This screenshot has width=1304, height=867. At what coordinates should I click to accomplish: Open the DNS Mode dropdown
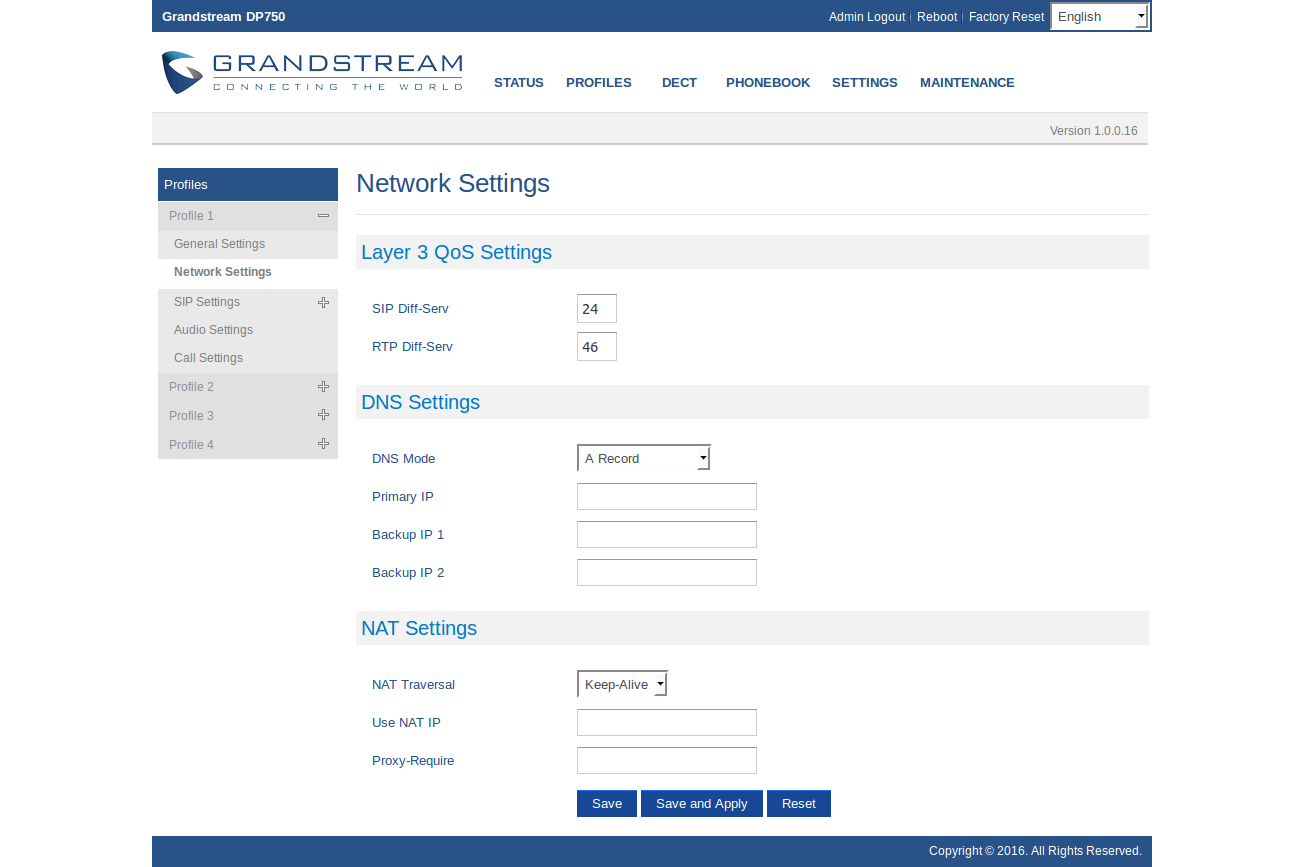(x=643, y=459)
